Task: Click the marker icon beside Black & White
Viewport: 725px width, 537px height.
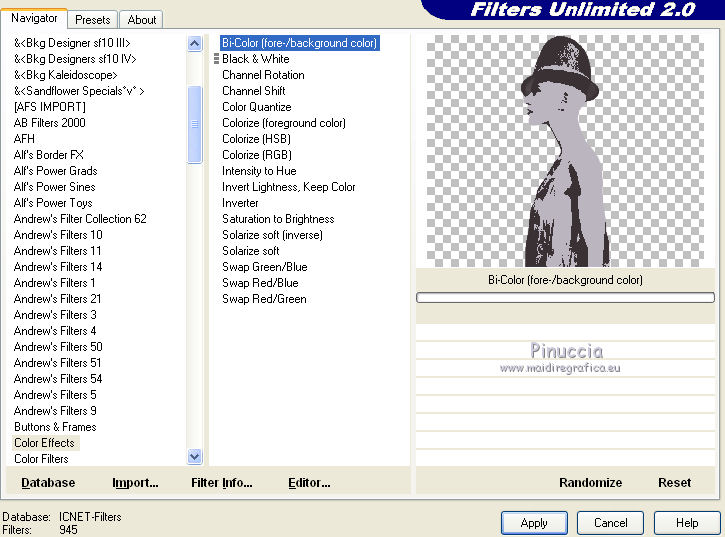Action: point(216,59)
